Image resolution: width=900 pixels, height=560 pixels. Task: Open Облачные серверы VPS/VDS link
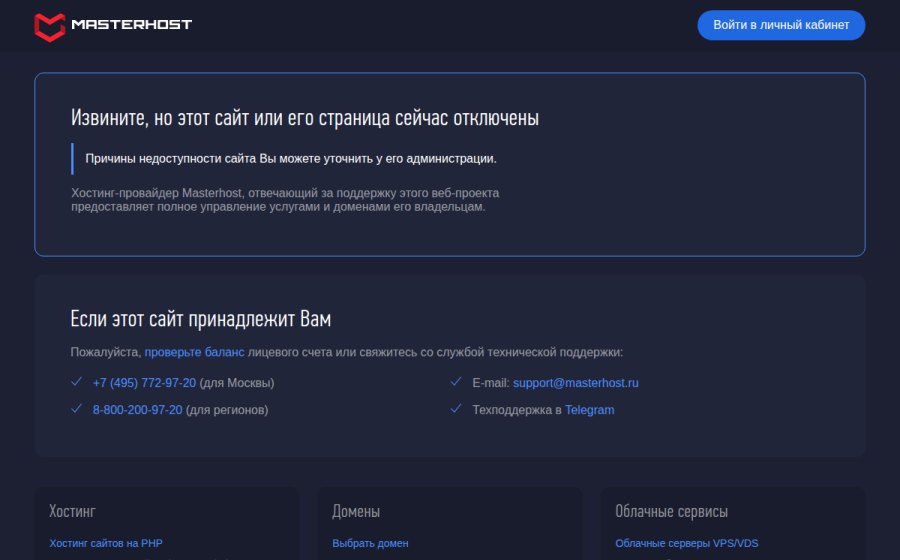(686, 543)
